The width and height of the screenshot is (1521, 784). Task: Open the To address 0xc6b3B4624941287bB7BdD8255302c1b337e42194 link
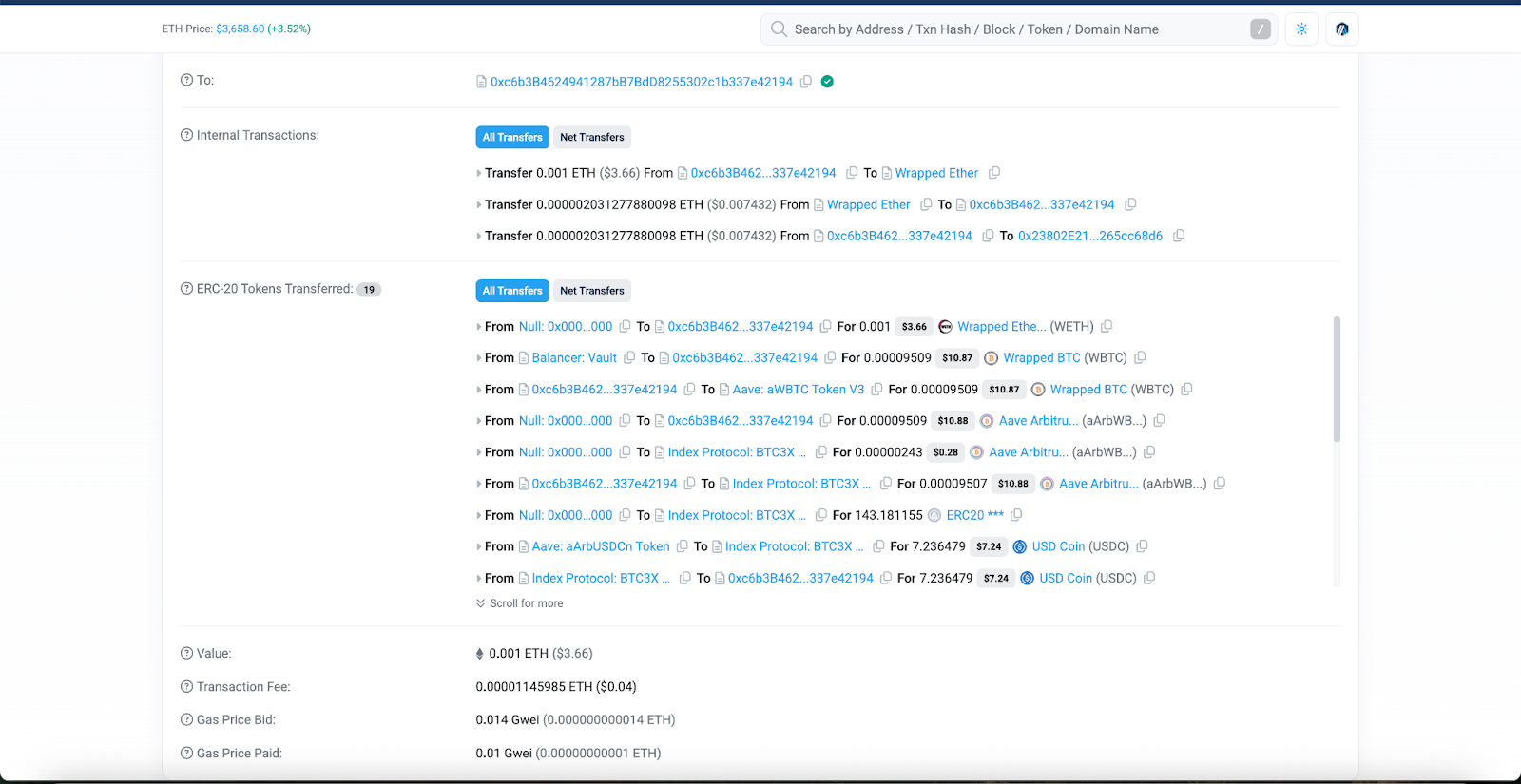[642, 82]
